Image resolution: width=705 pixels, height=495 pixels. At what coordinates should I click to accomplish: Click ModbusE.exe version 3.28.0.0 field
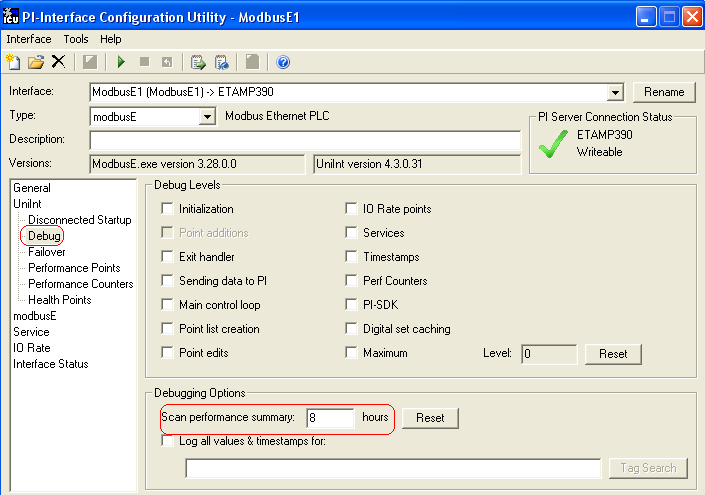197,164
